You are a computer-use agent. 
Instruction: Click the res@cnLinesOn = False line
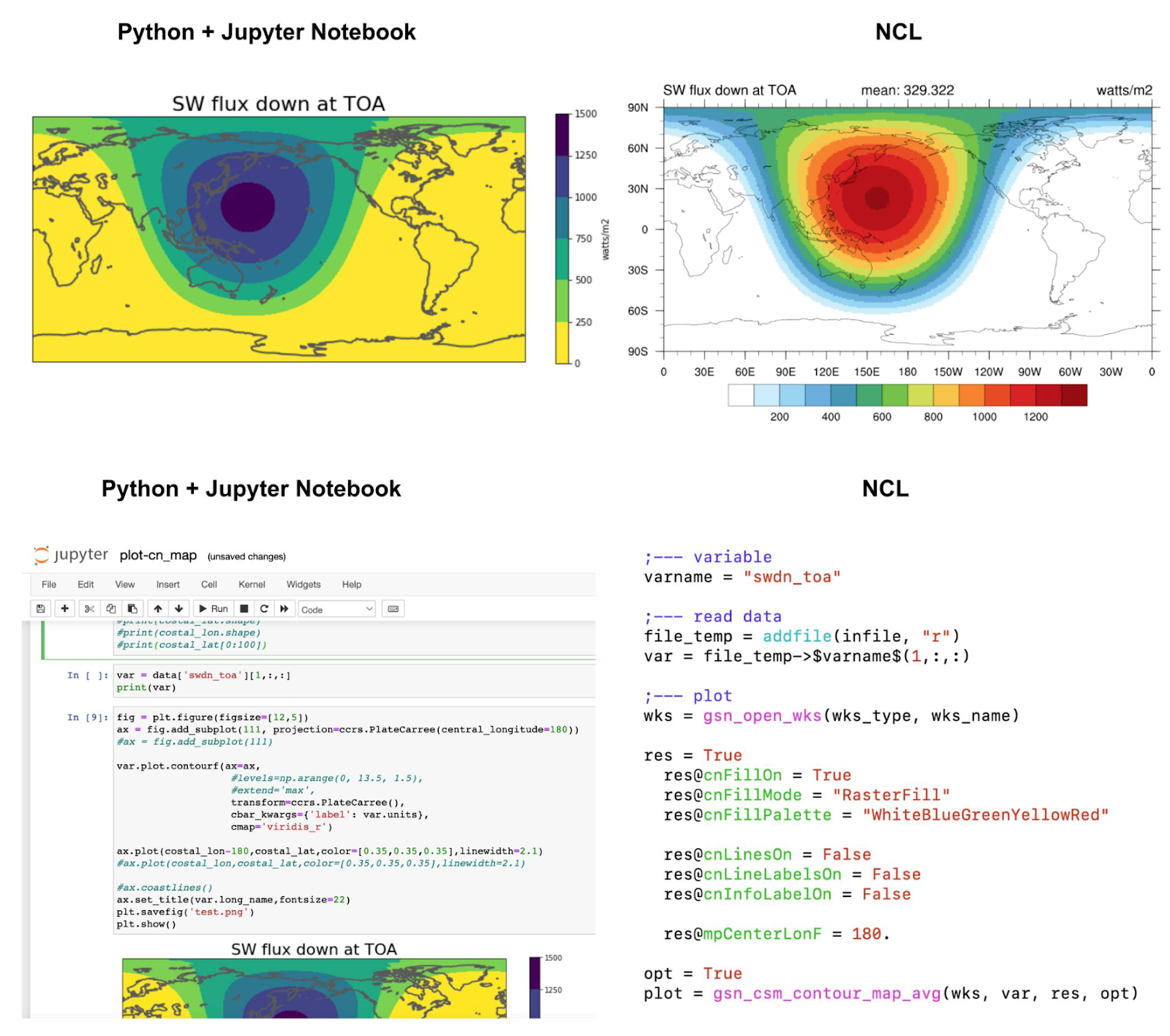coord(767,854)
